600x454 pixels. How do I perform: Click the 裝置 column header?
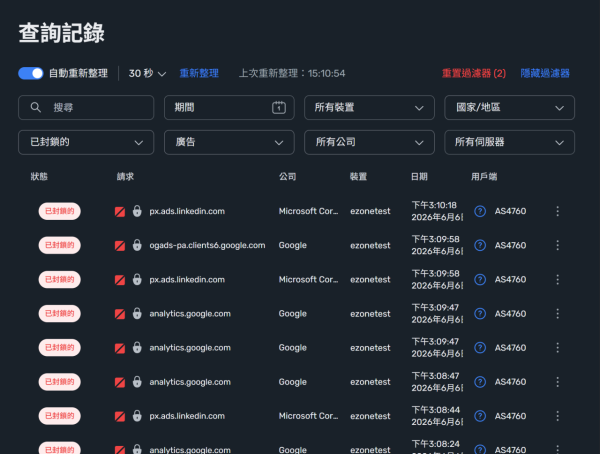358,176
